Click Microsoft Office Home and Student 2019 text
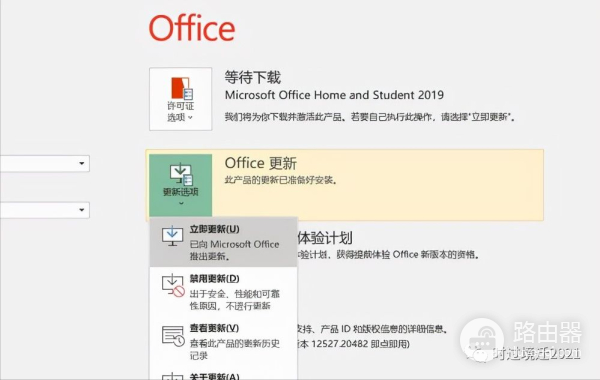 coord(334,95)
